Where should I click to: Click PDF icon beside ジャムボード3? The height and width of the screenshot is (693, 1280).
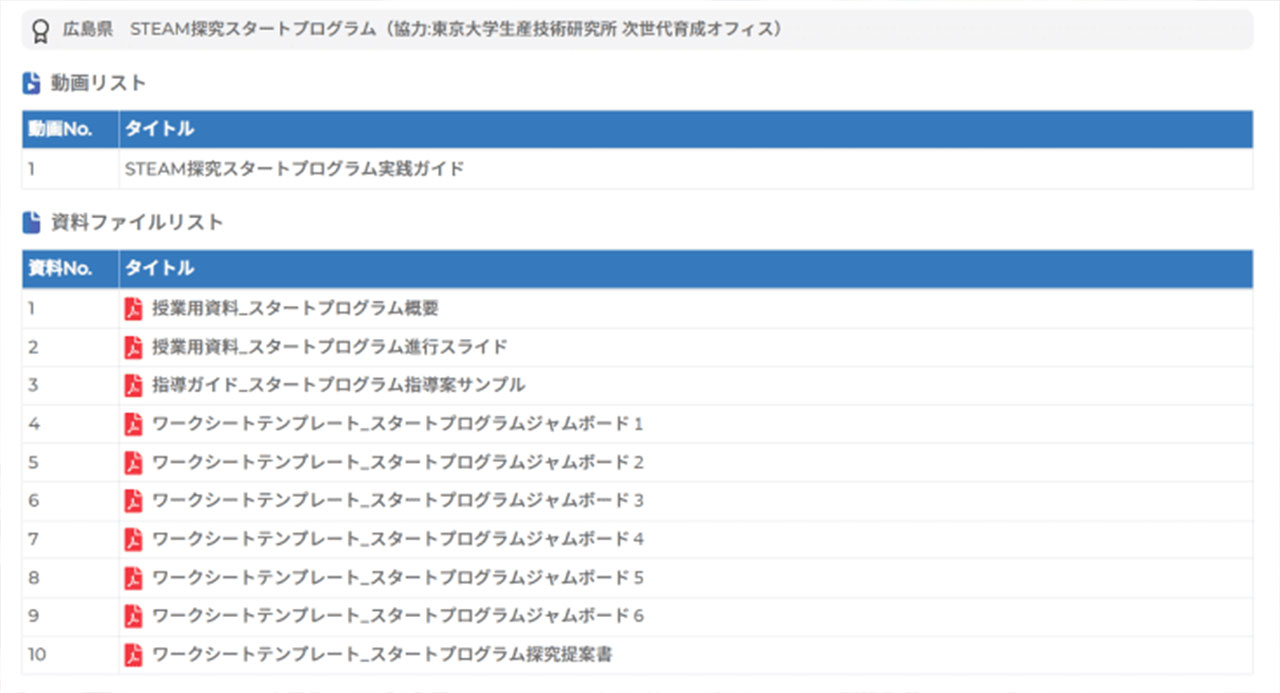point(133,501)
